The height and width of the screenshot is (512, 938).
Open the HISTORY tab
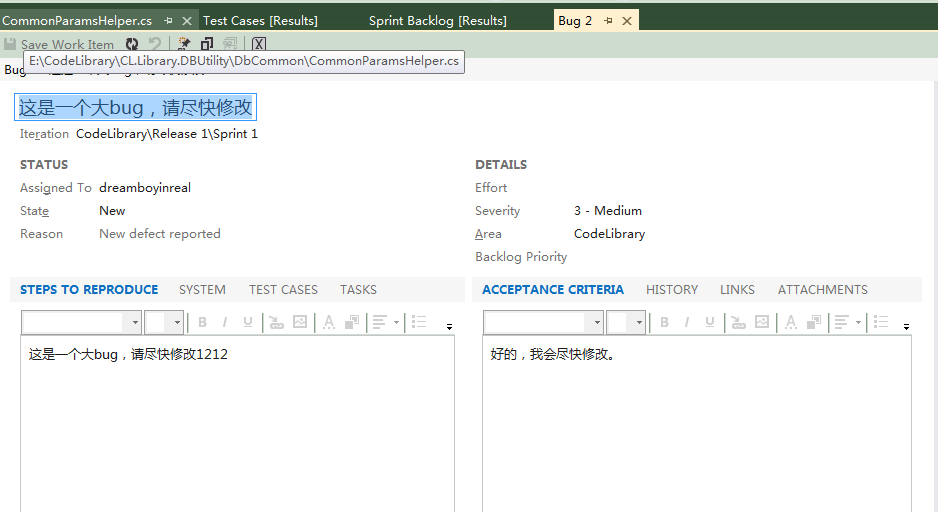click(x=672, y=290)
